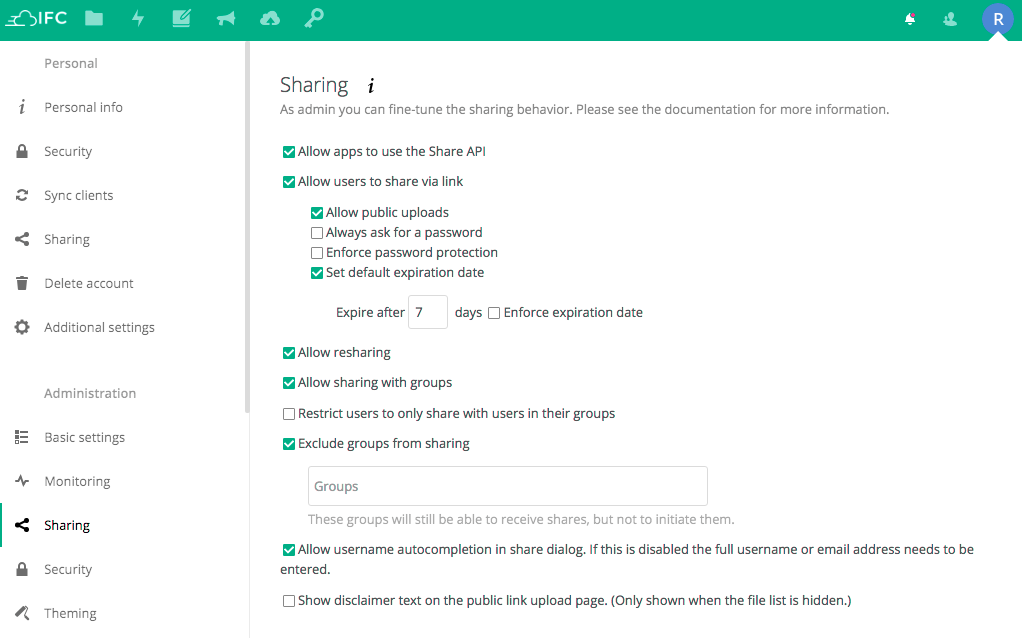1022x638 pixels.
Task: Click the cloud icon in top bar
Action: pyautogui.click(x=269, y=19)
